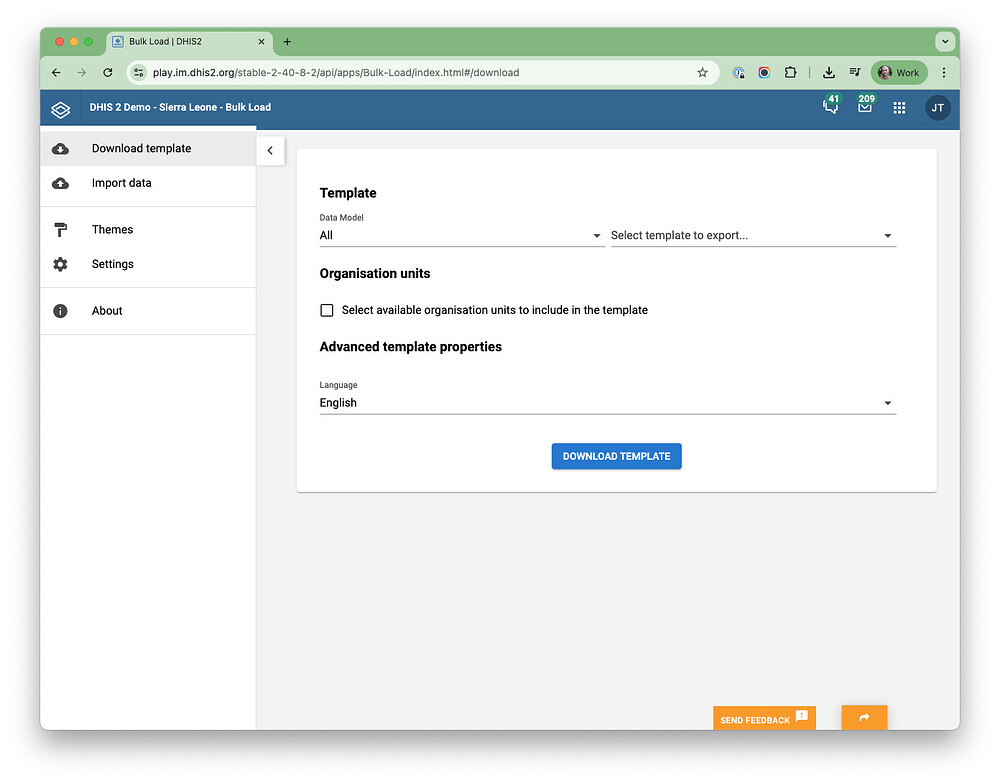Select Import data in sidebar
999x783 pixels.
pyautogui.click(x=122, y=183)
